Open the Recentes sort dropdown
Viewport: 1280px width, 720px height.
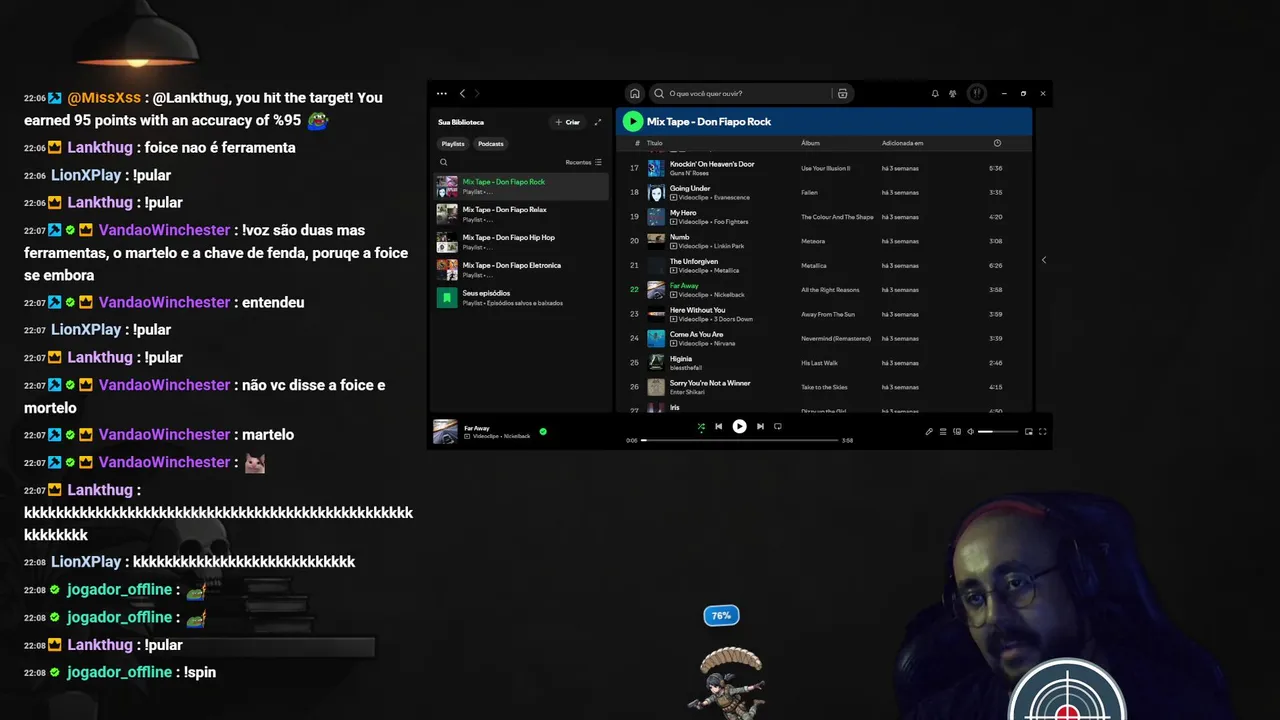point(584,162)
